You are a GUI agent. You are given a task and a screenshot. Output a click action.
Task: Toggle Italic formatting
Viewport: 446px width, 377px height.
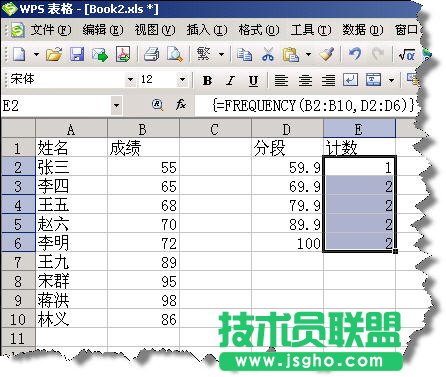tap(230, 80)
